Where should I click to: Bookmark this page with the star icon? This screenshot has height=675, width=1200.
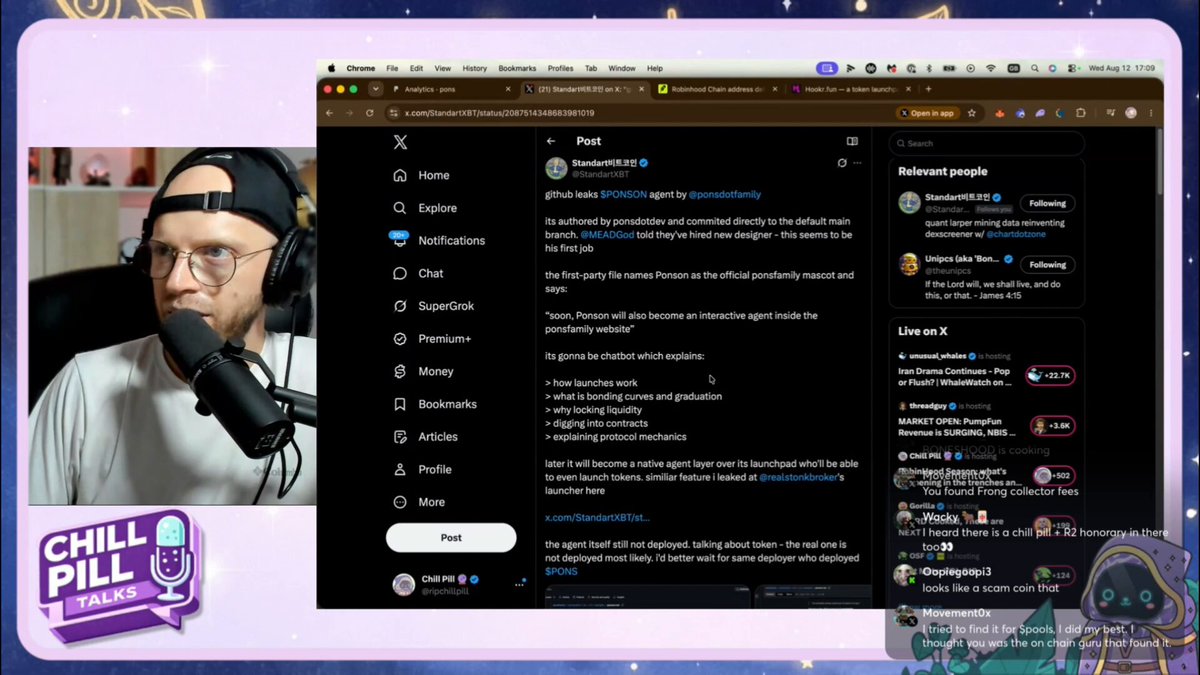tap(971, 113)
